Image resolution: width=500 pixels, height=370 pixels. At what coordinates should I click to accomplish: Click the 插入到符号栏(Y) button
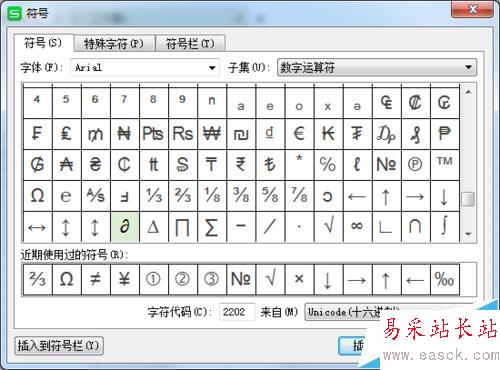click(x=59, y=346)
